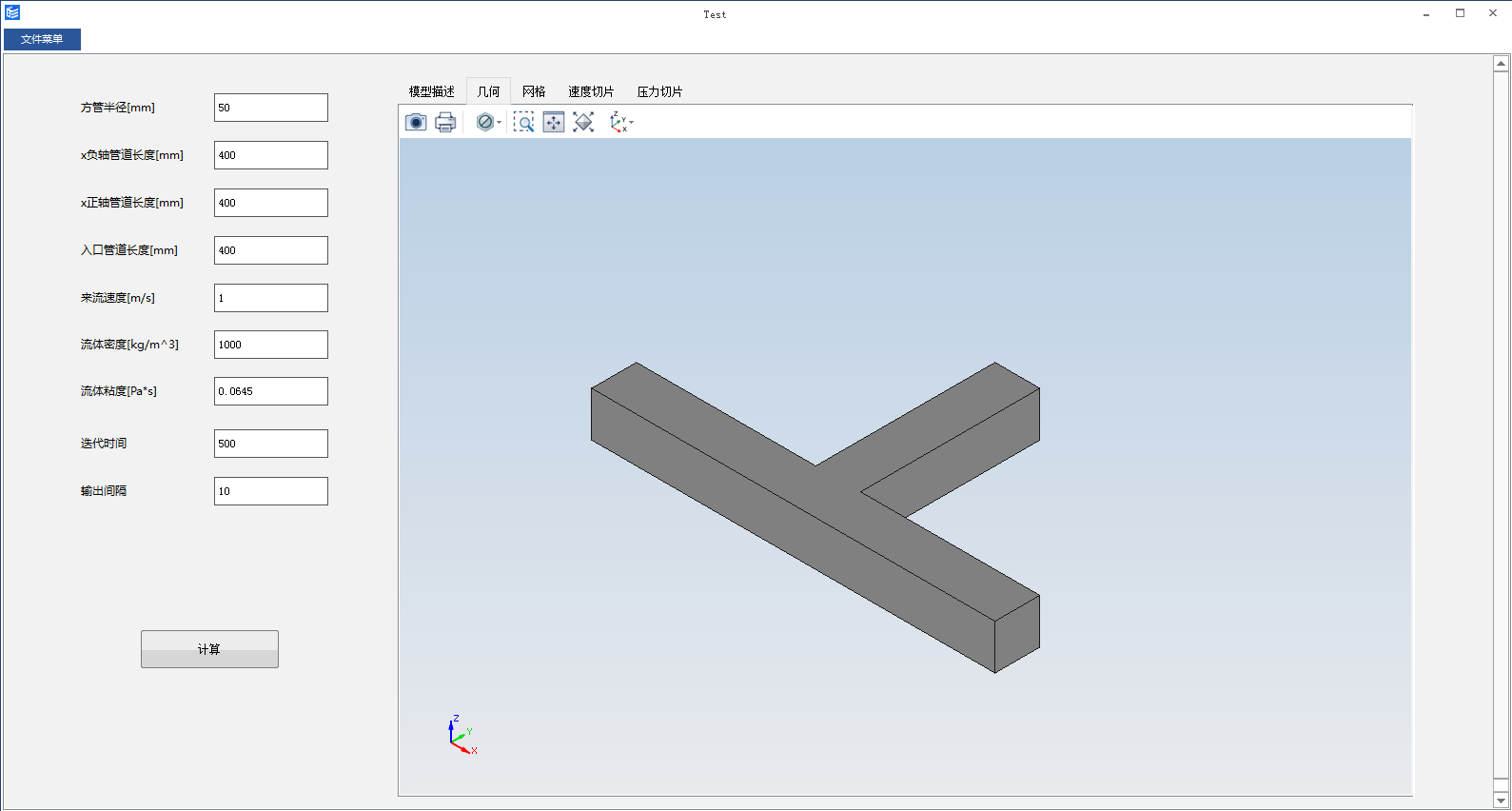This screenshot has width=1512, height=811.
Task: Click the 流体密度[kg/m^3] label
Action: pyautogui.click(x=129, y=345)
